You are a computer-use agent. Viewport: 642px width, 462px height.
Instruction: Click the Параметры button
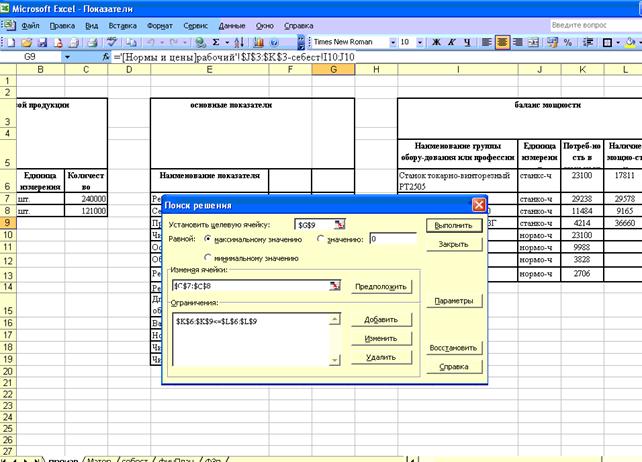point(454,301)
